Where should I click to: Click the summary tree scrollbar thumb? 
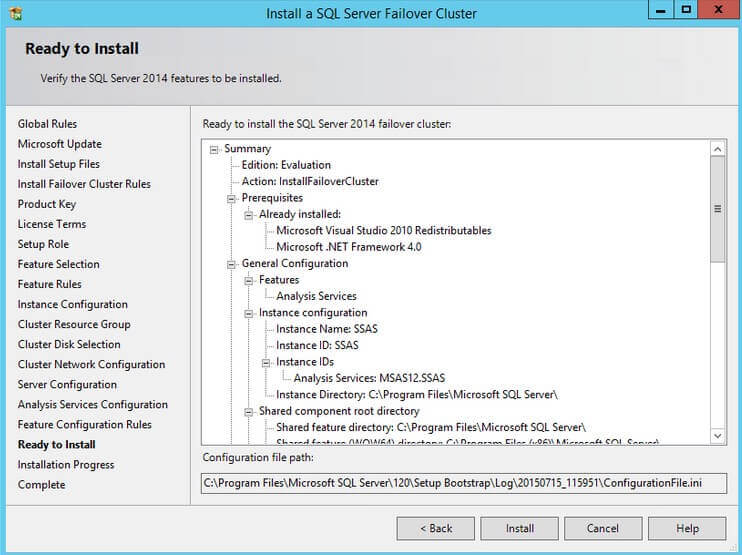(717, 209)
